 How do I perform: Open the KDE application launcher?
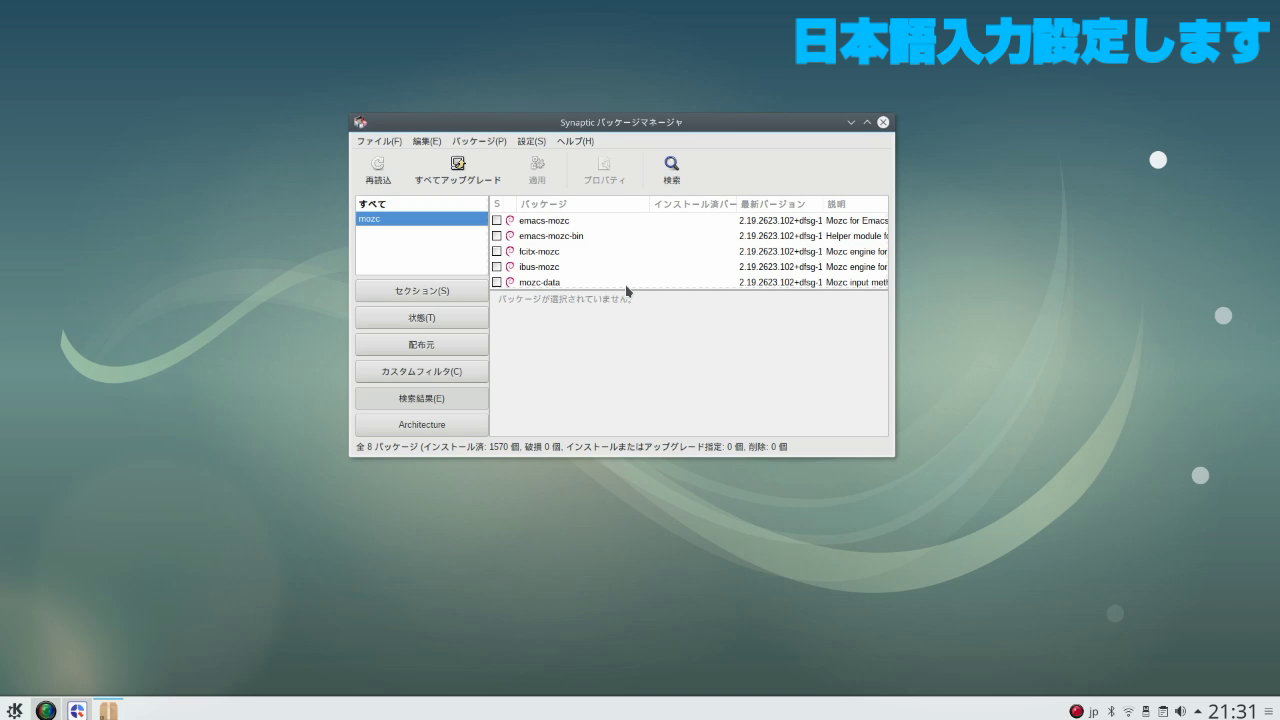pos(15,710)
